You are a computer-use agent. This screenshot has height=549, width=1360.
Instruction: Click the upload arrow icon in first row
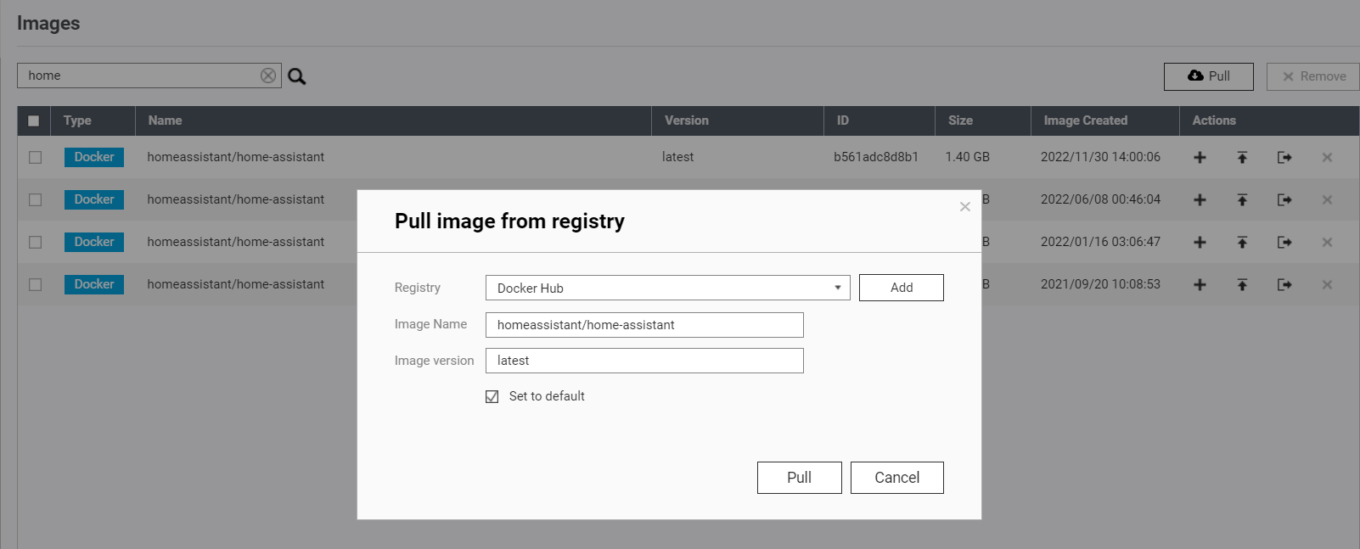1242,157
